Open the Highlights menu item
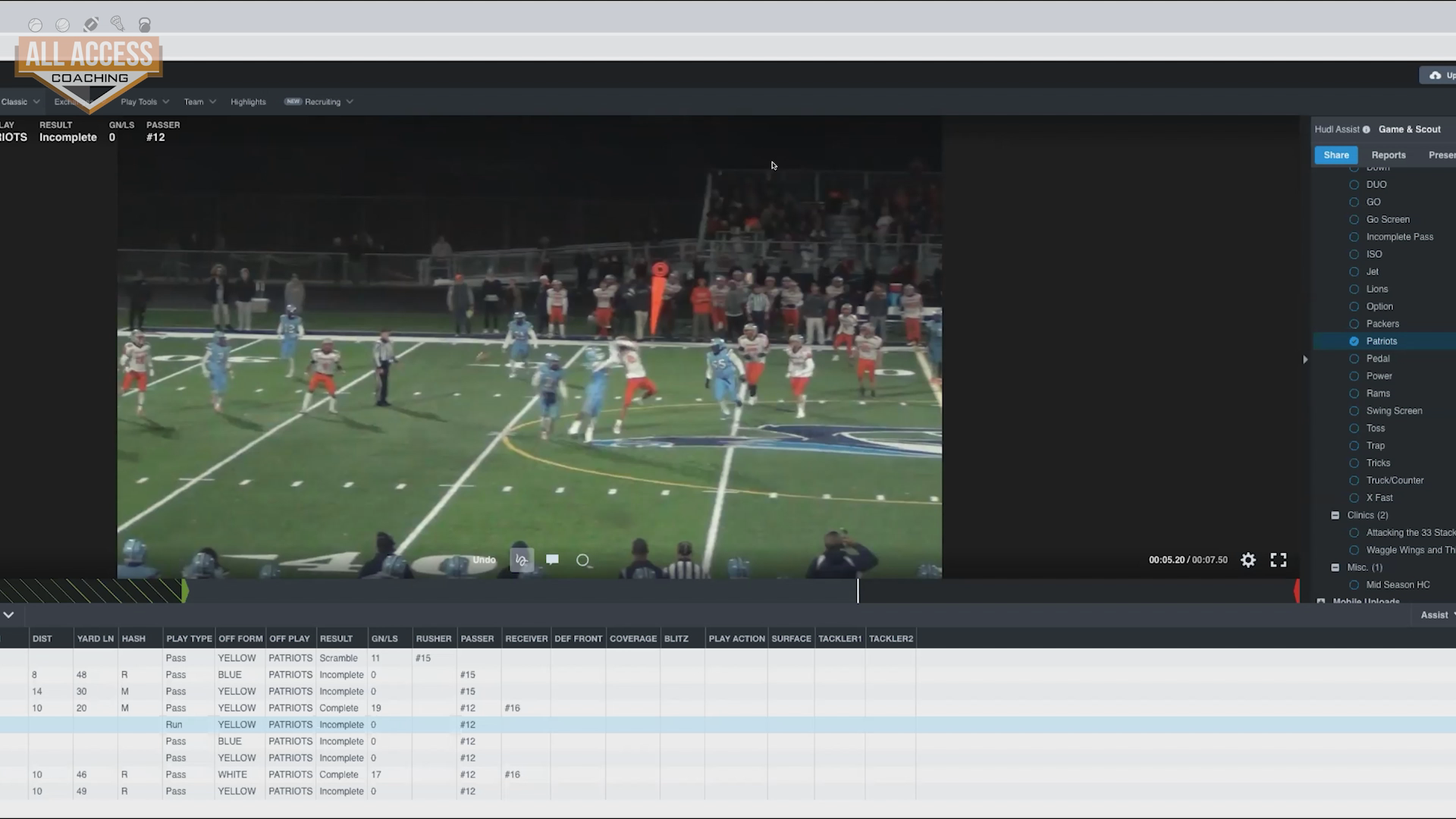 point(248,102)
